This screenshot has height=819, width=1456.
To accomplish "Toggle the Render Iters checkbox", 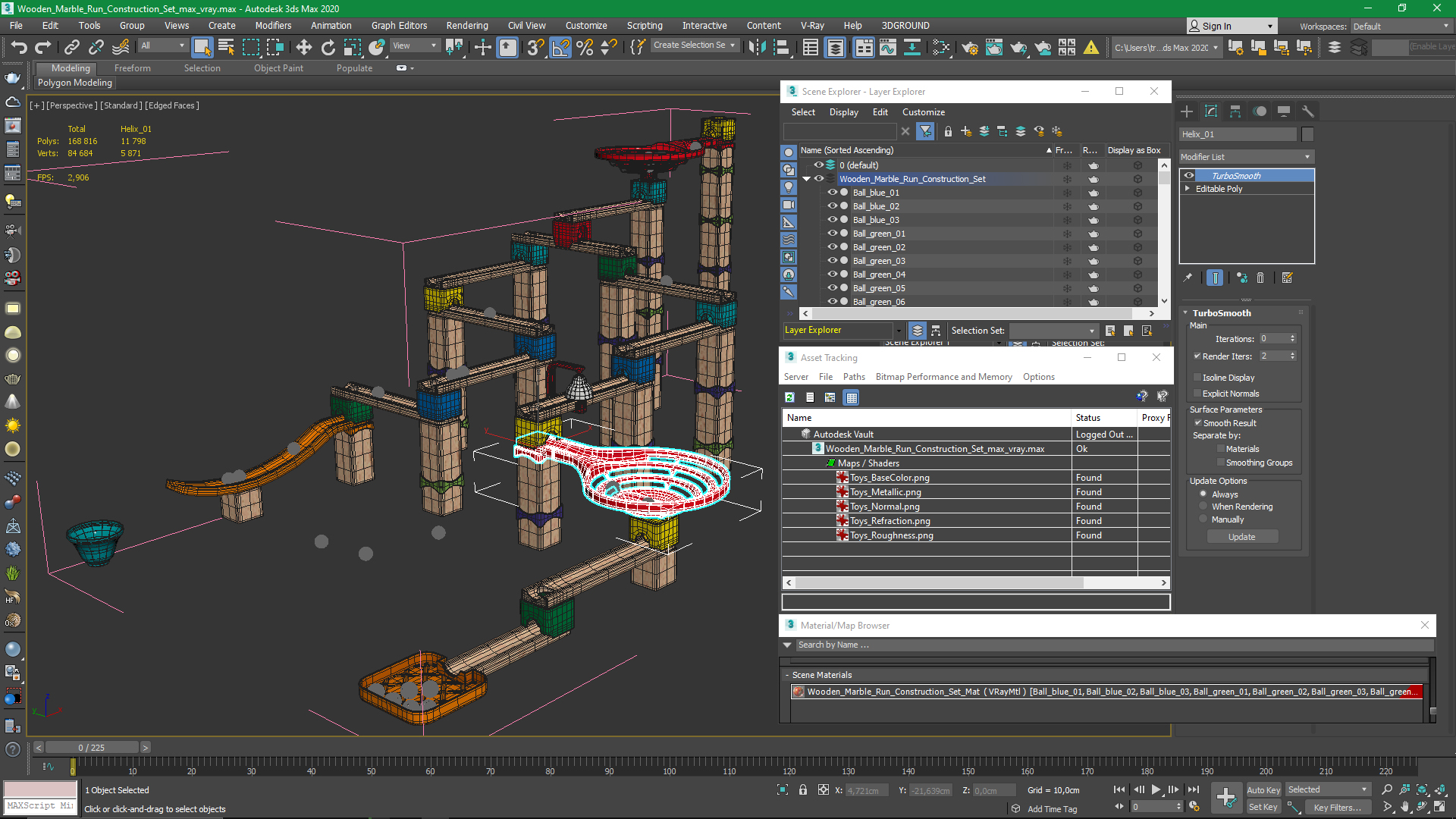I will point(1197,356).
